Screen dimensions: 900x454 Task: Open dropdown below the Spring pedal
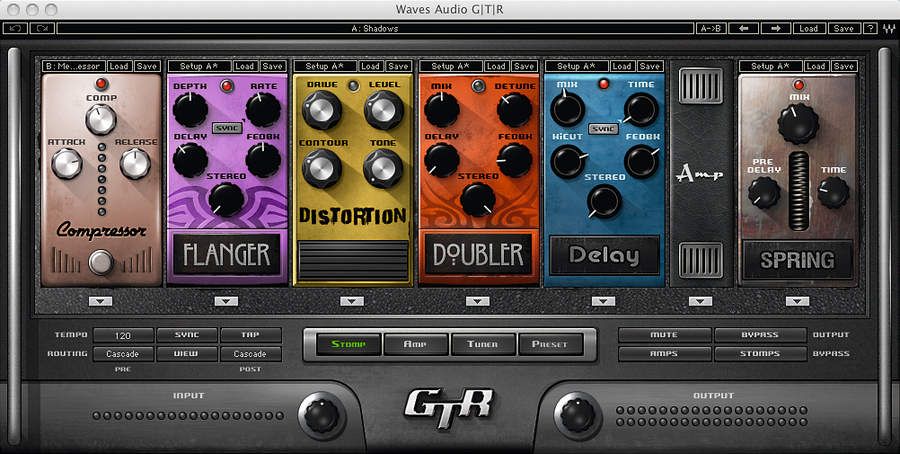(797, 301)
